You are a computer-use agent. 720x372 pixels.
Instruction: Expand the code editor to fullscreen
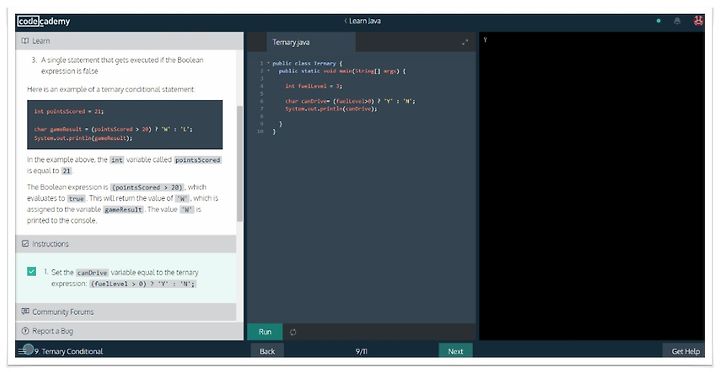coord(465,42)
